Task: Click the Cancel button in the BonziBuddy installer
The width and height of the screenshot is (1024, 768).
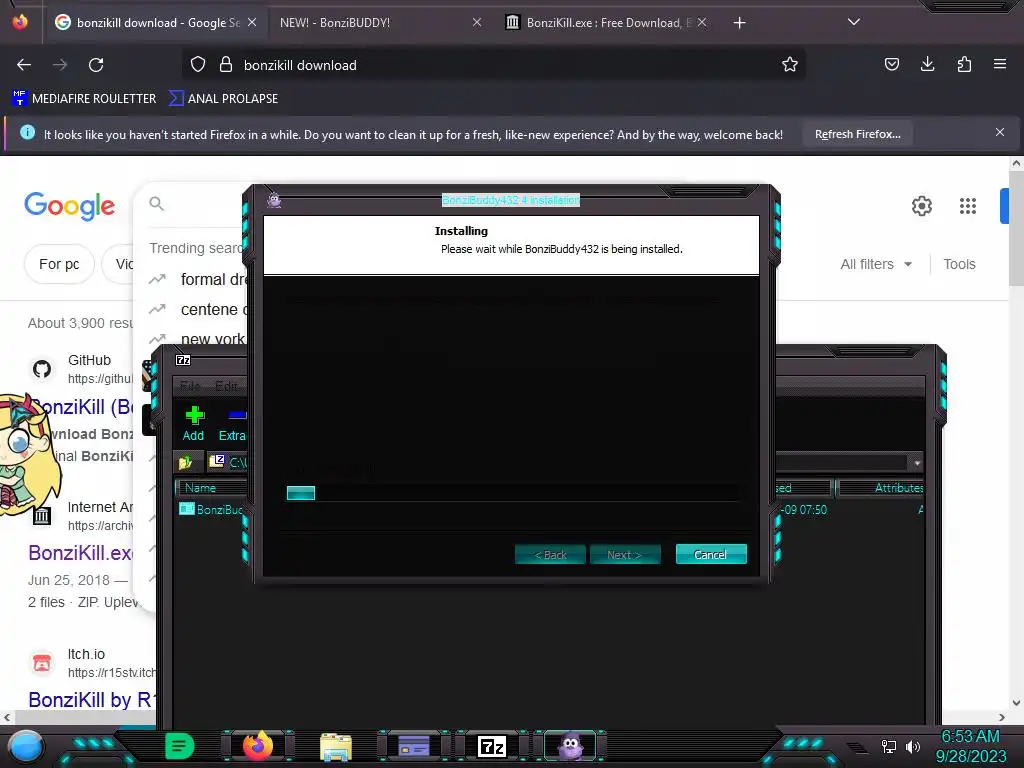Action: coord(711,554)
